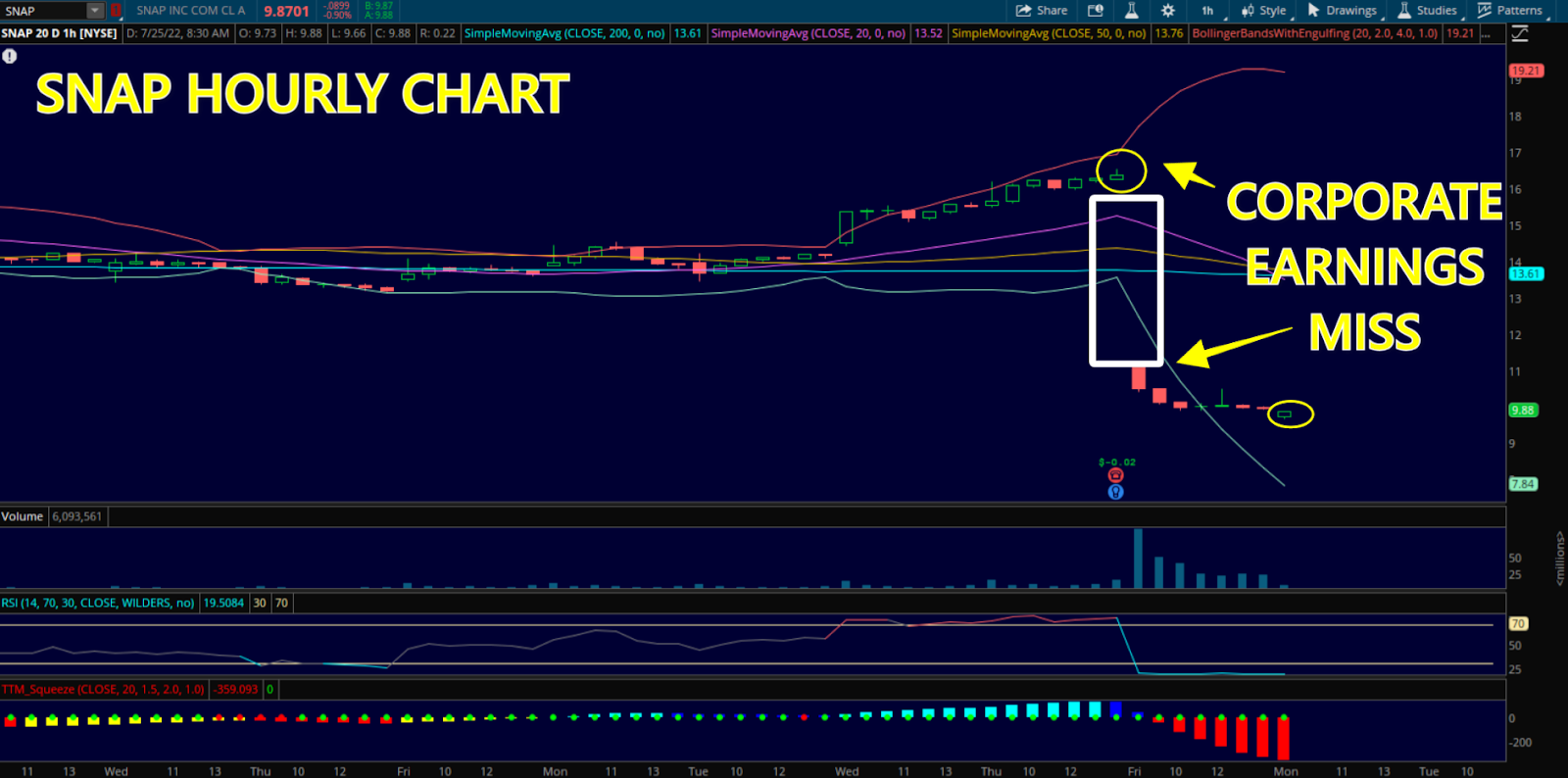Click the Share button
The height and width of the screenshot is (778, 1568).
[1041, 11]
